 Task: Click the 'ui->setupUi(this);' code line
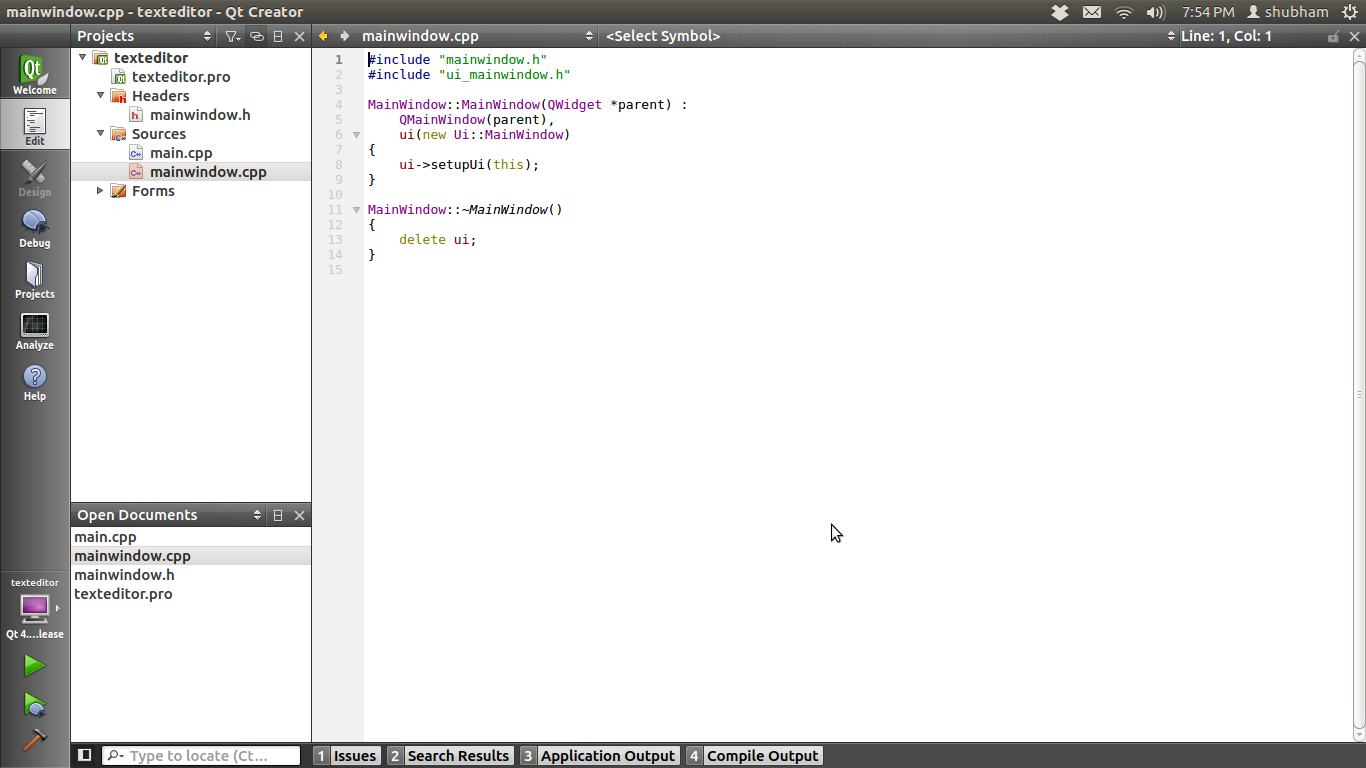469,165
